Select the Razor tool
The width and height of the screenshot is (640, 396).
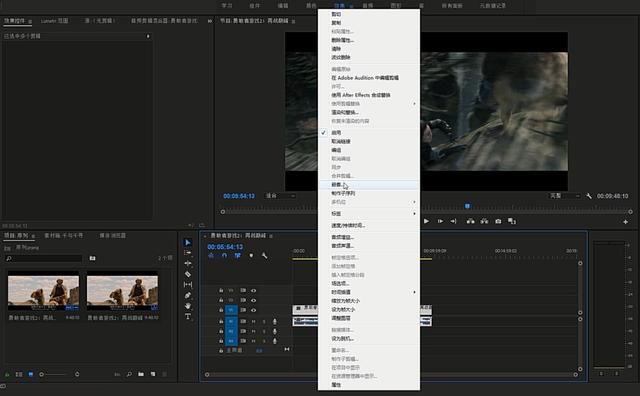pos(188,274)
